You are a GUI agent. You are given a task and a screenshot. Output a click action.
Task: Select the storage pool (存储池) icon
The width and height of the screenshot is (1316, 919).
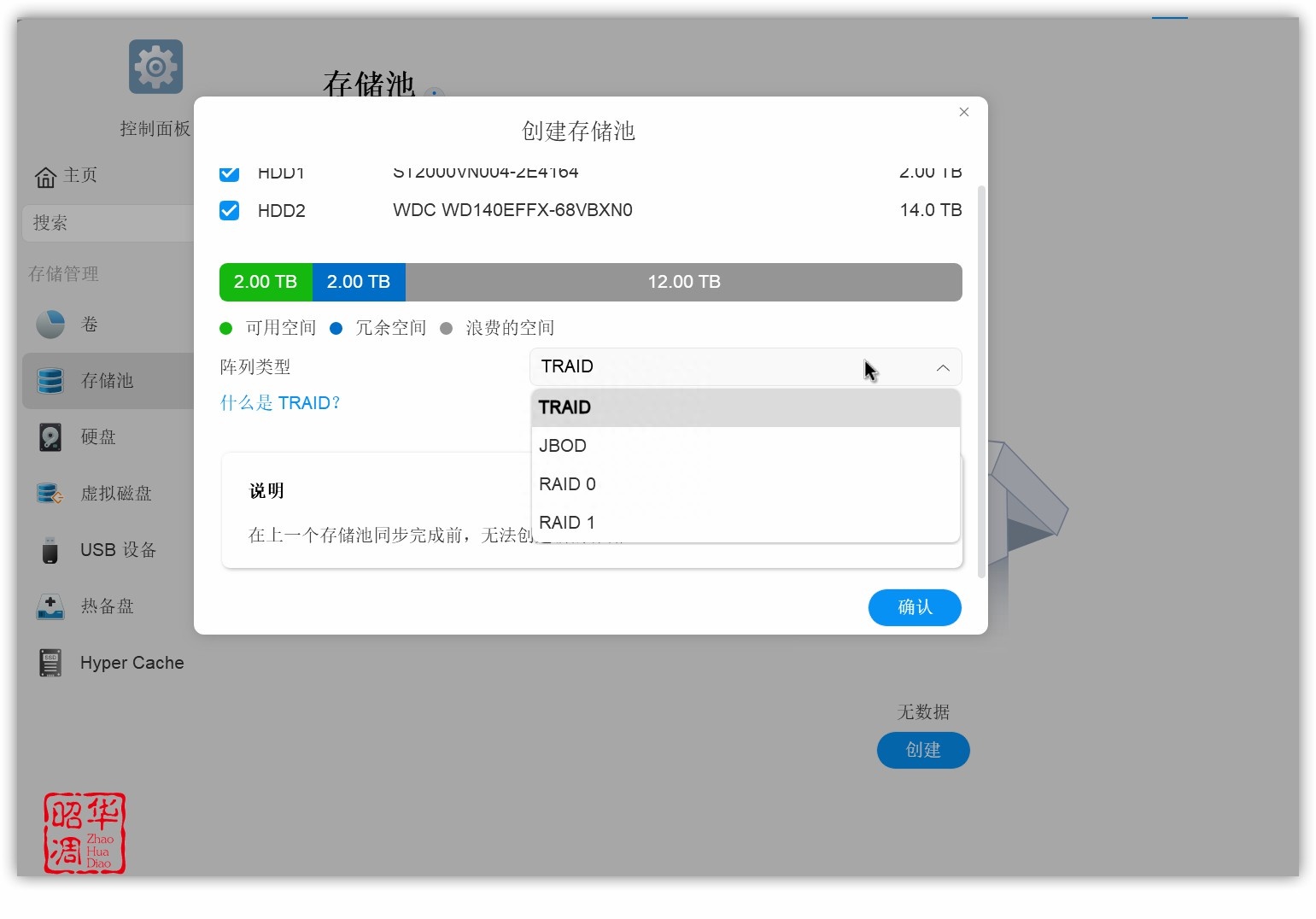(50, 381)
